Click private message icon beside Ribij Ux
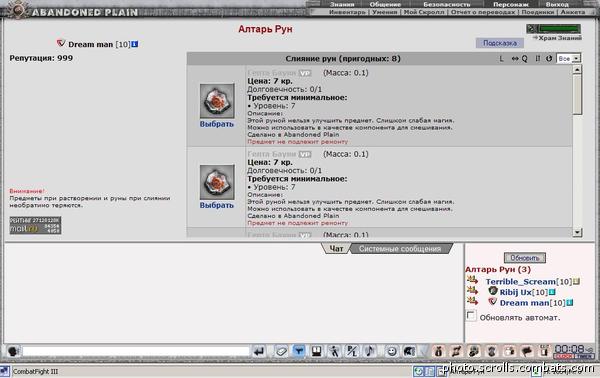The image size is (600, 378). (x=472, y=291)
